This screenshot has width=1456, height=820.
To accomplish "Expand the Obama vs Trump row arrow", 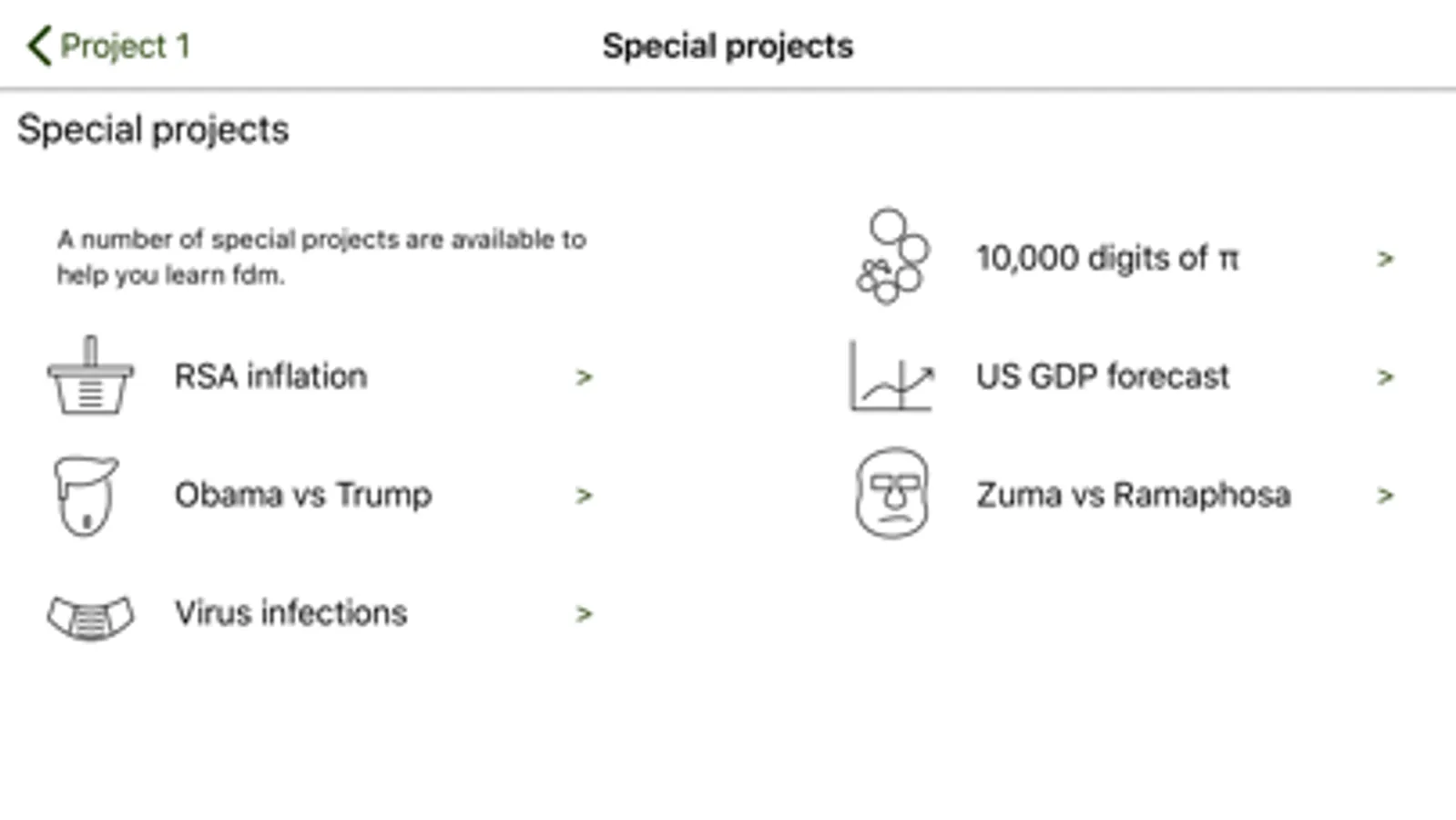I will (x=584, y=496).
